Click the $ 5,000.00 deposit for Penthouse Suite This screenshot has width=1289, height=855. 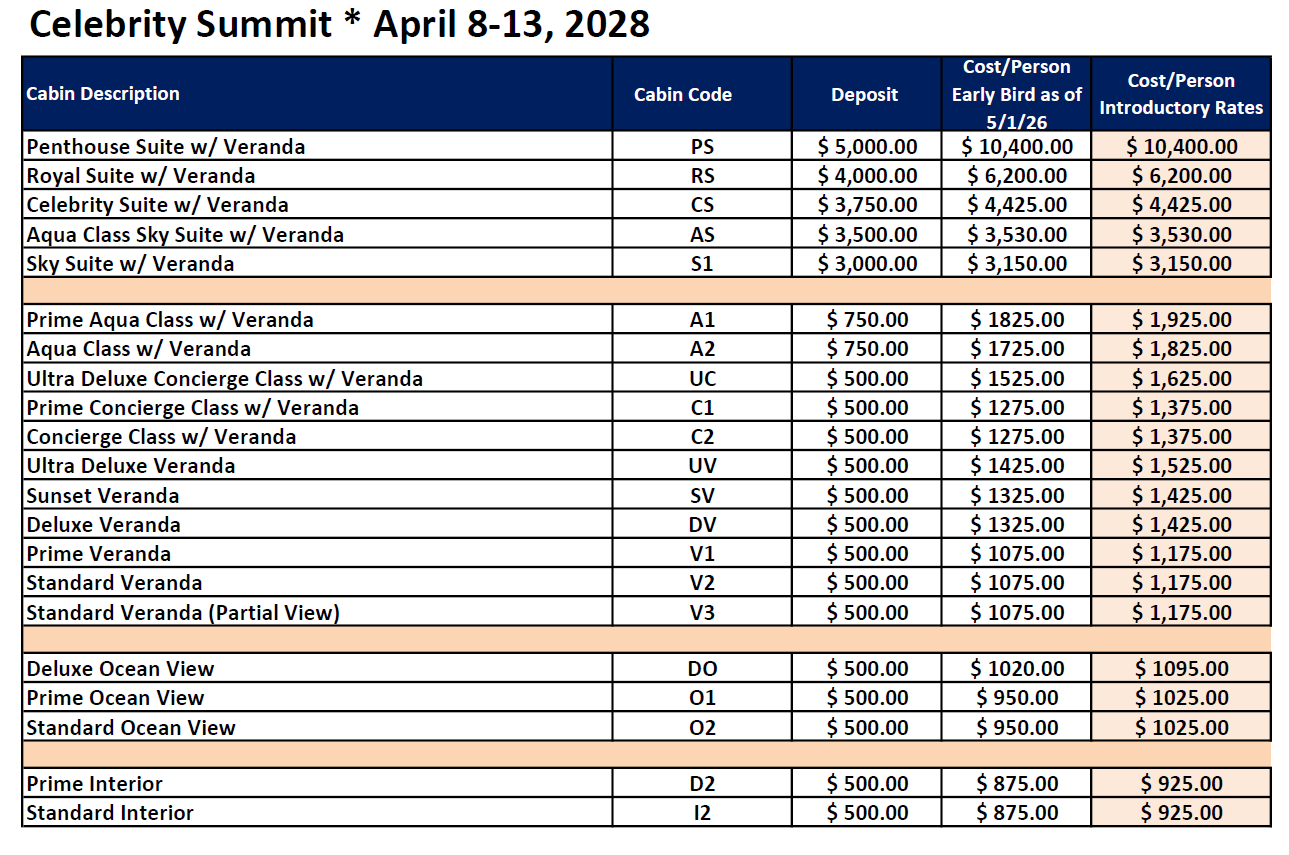867,147
